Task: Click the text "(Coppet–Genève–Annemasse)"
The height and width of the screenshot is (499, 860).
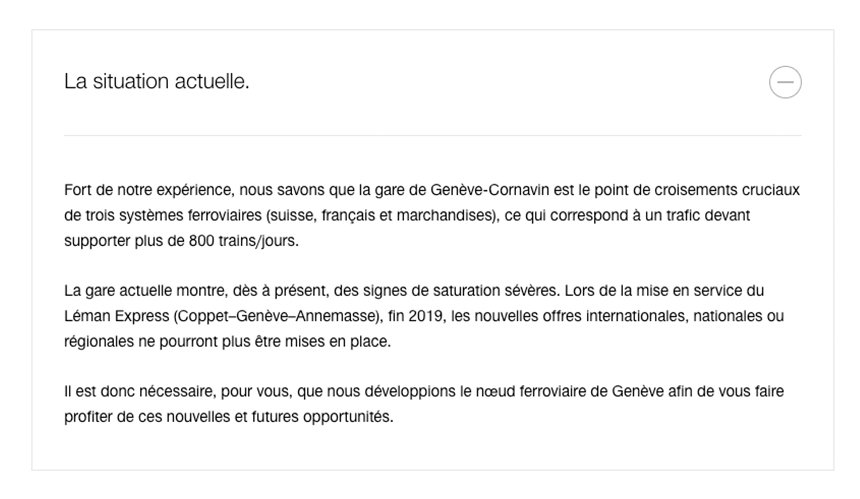Action: (278, 316)
